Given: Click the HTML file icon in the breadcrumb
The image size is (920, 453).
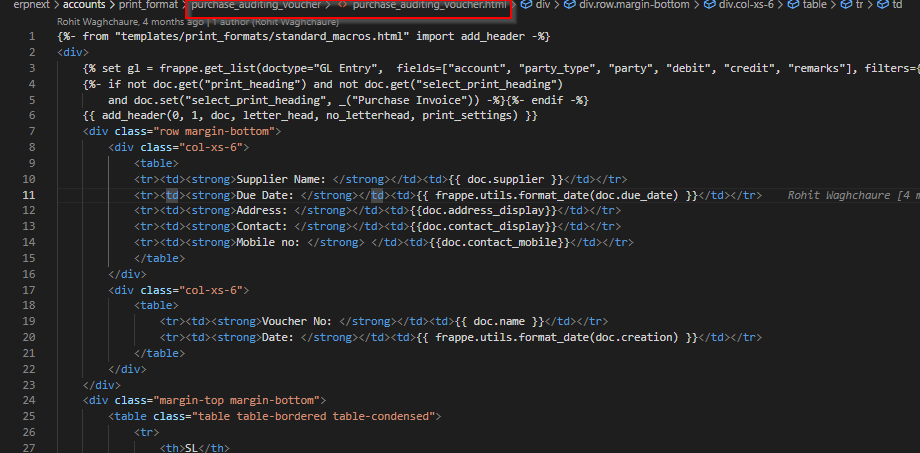Looking at the screenshot, I should pyautogui.click(x=342, y=5).
